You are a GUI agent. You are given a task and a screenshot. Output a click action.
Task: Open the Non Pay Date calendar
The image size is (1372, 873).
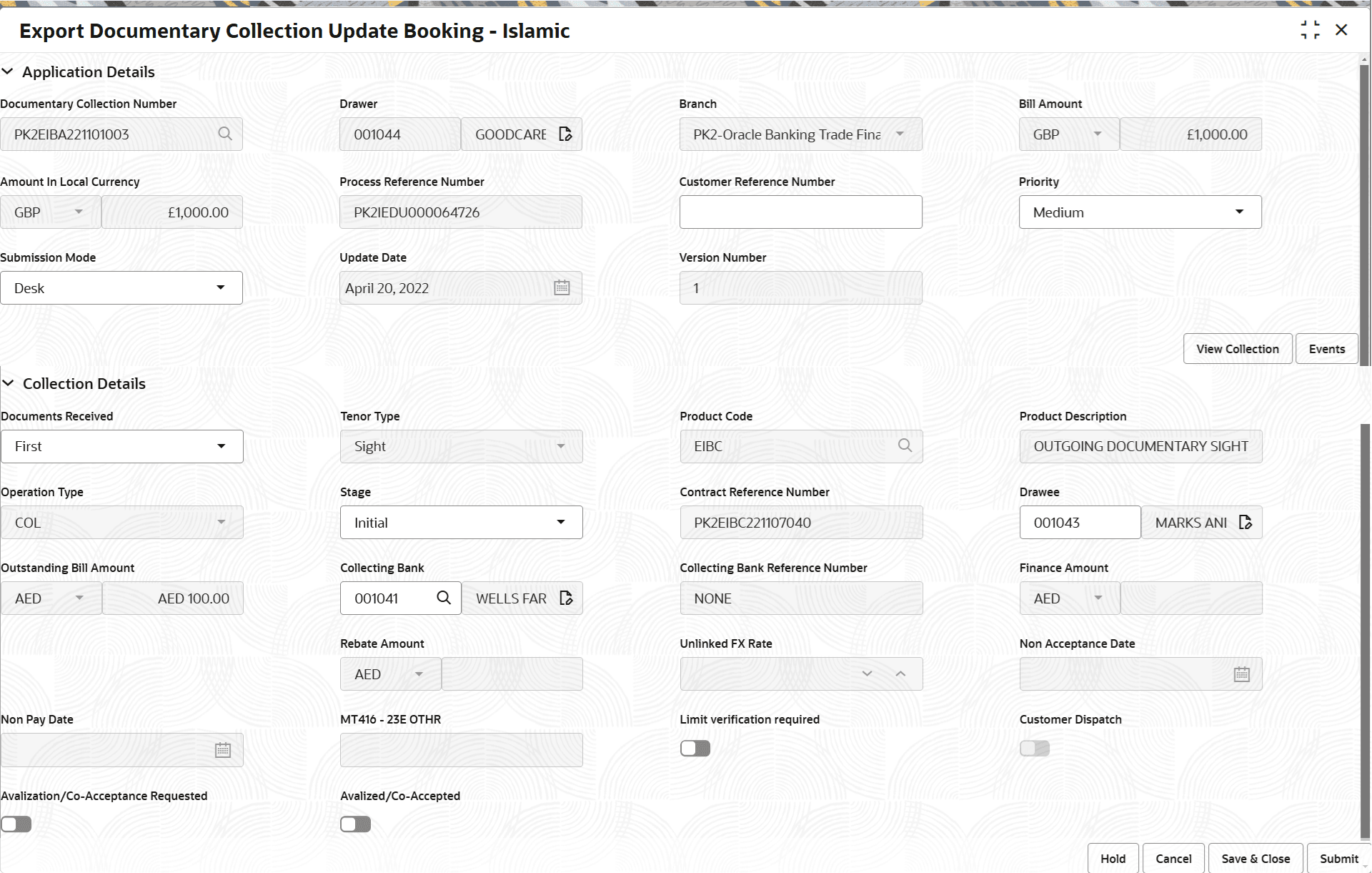[222, 749]
